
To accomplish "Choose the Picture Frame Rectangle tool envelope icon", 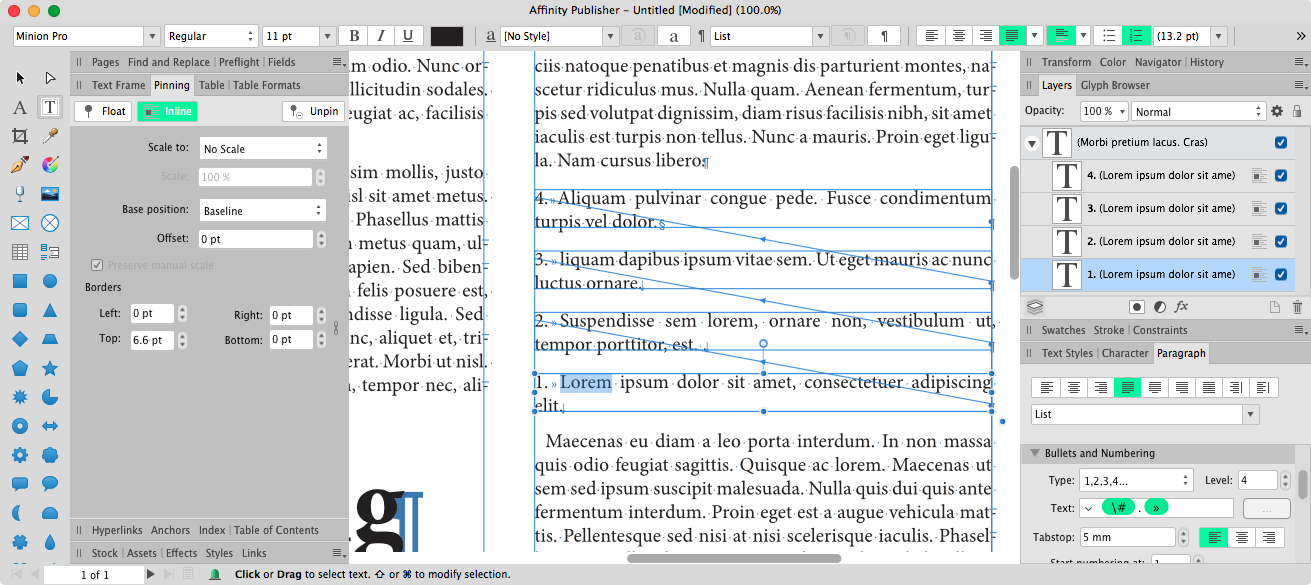I will [19, 222].
